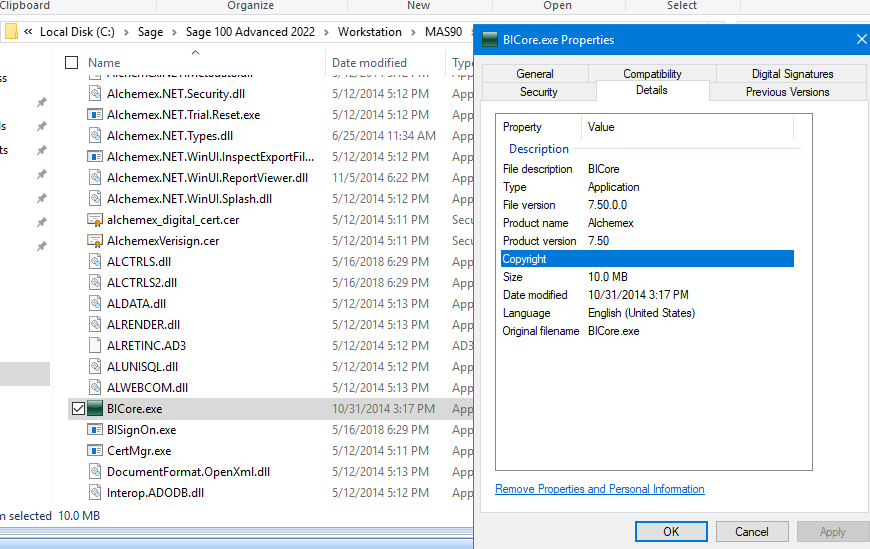The image size is (870, 549).
Task: Select the ALRETINC.AD3 file name
Action: point(146,345)
